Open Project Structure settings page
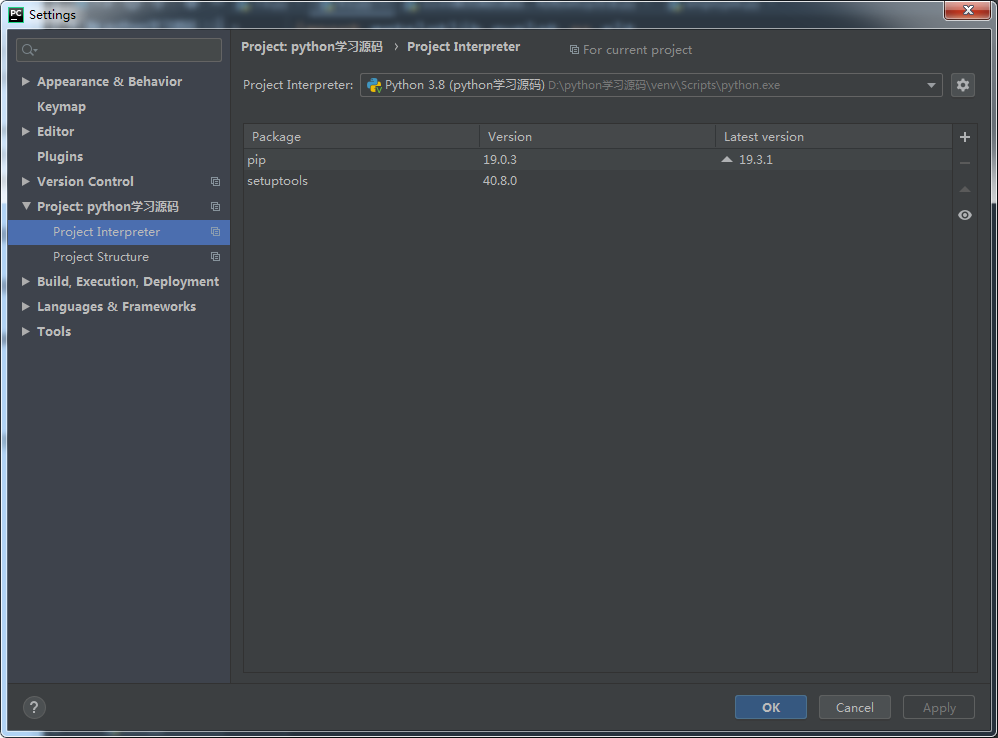This screenshot has height=738, width=998. pyautogui.click(x=101, y=256)
